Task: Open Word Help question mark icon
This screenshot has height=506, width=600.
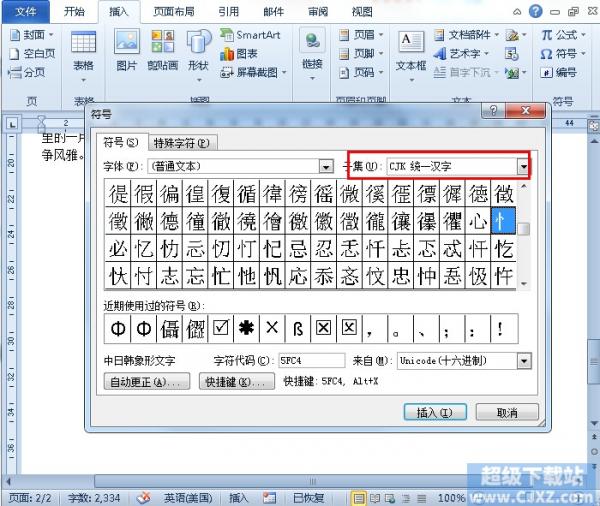Action: (536, 11)
